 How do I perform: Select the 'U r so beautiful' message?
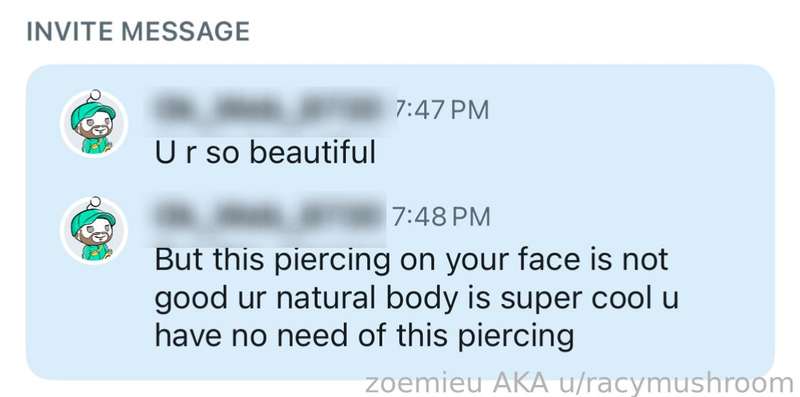click(x=265, y=152)
